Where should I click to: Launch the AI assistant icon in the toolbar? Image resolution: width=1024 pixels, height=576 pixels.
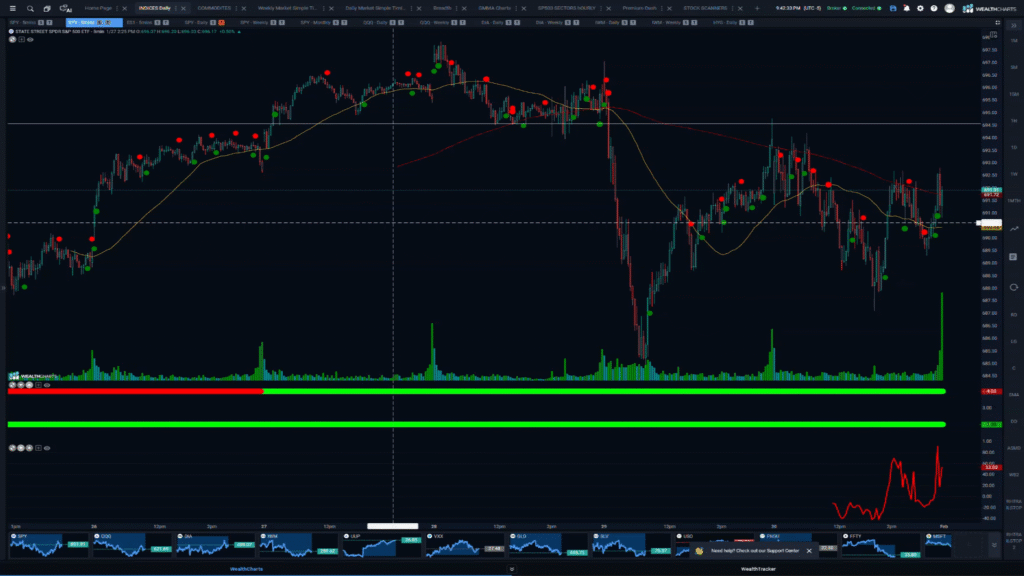tap(64, 8)
